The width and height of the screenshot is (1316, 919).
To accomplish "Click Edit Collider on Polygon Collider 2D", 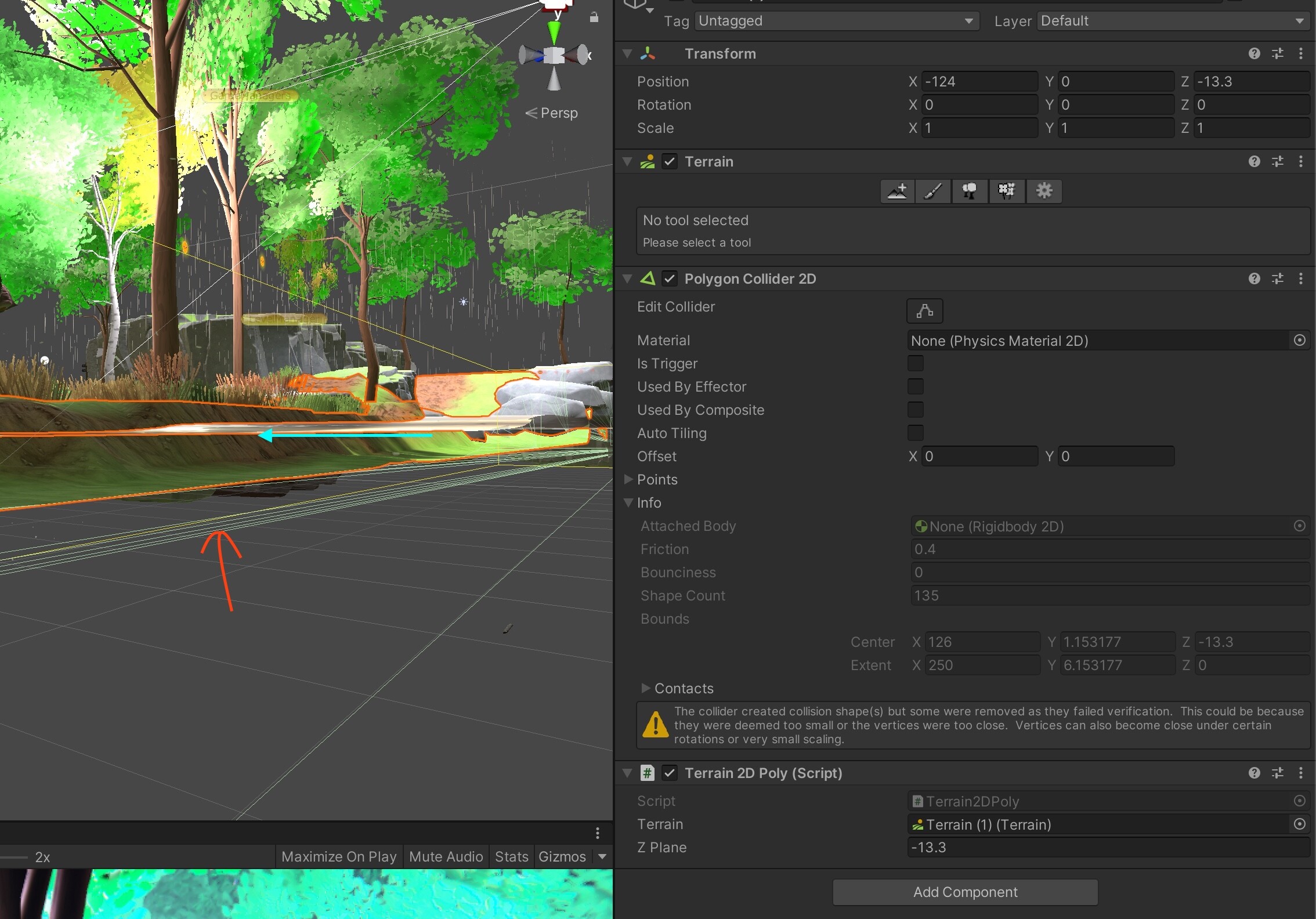I will (x=924, y=311).
